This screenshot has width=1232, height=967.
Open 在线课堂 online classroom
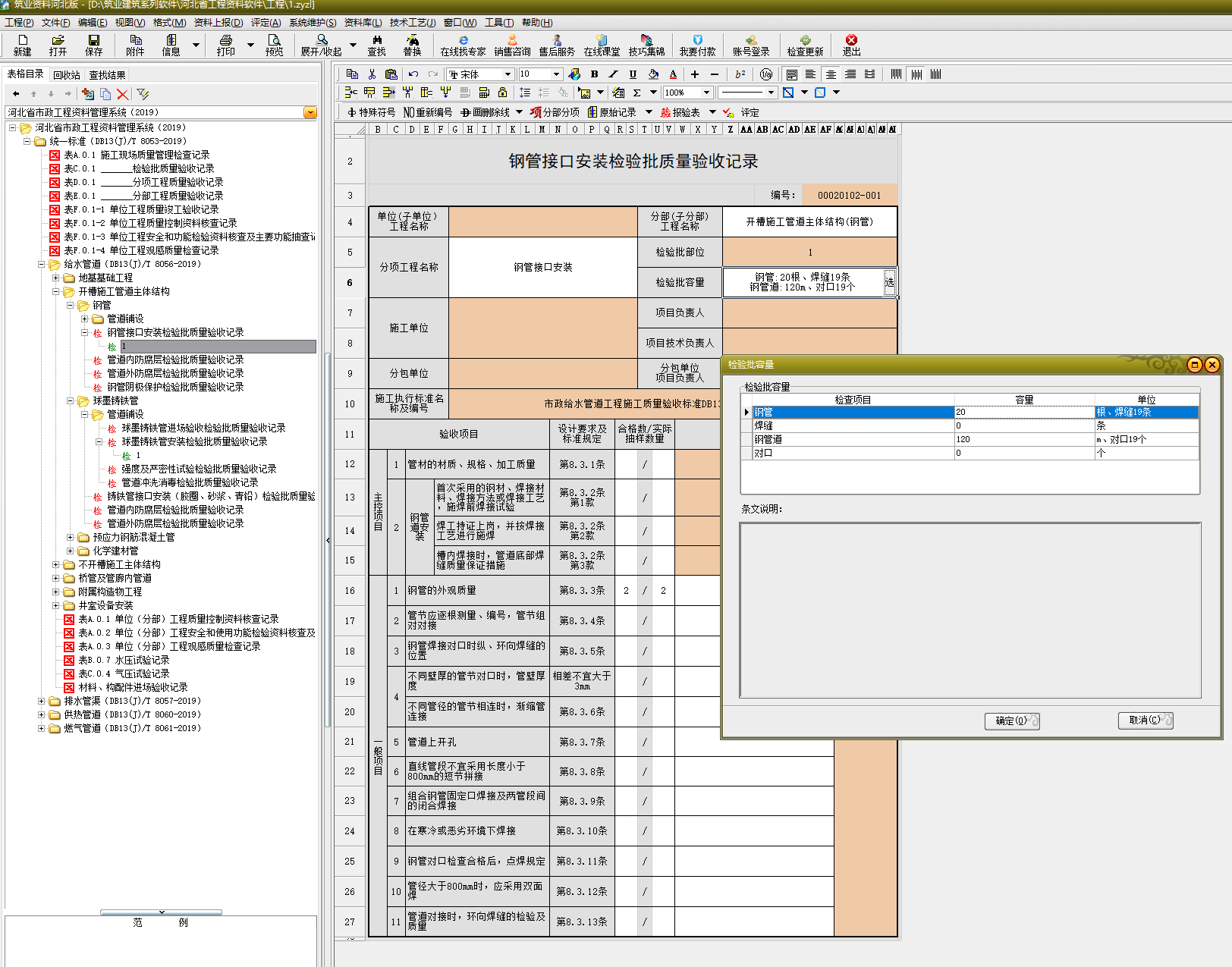(x=602, y=45)
